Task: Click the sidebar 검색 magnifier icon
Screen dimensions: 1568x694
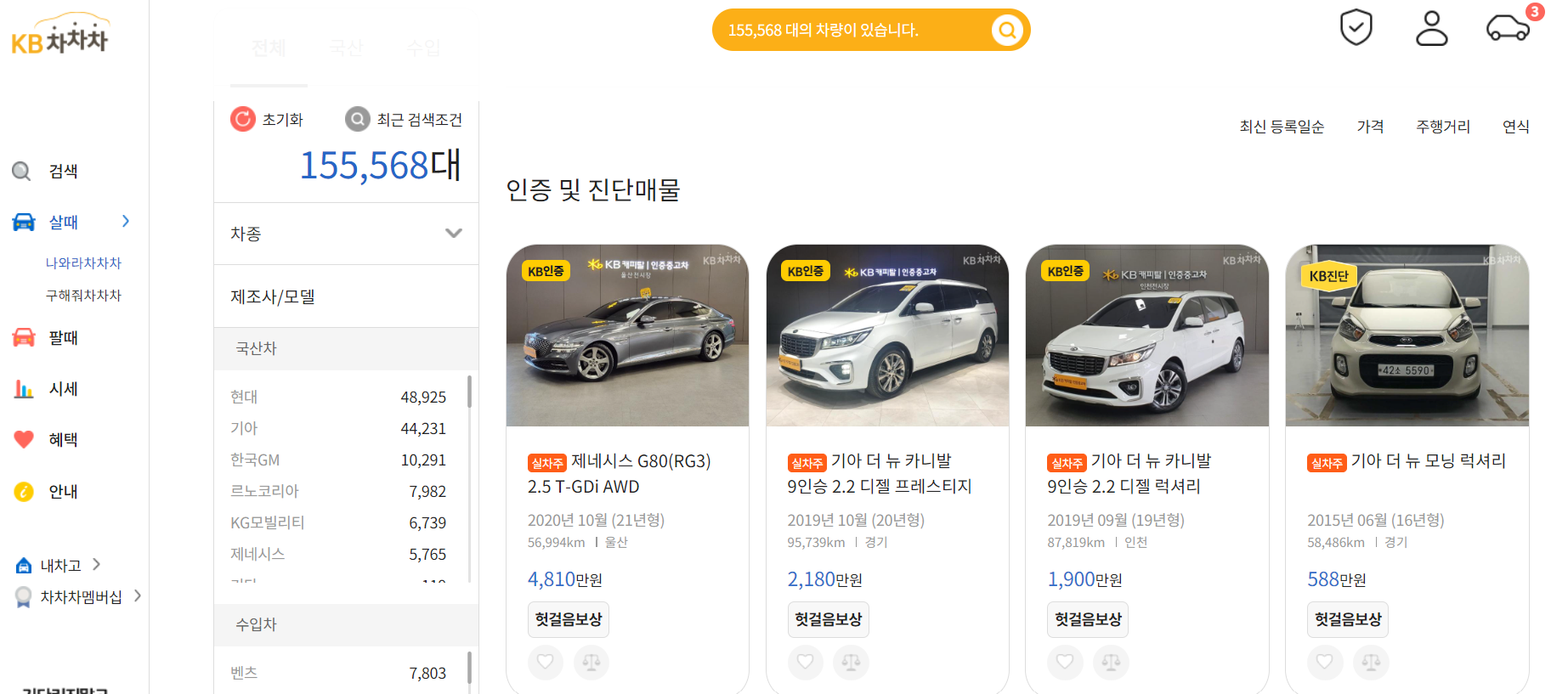Action: [22, 171]
